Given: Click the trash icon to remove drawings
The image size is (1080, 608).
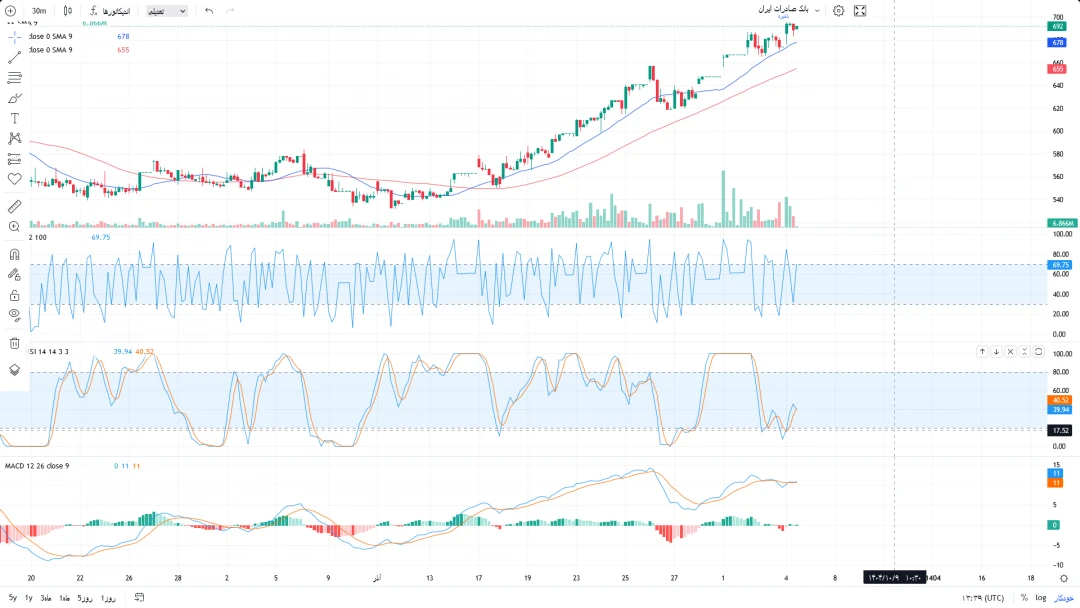Looking at the screenshot, I should [14, 343].
